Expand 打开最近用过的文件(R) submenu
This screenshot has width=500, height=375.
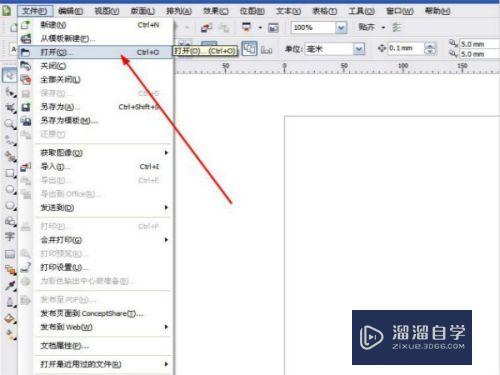tap(166, 364)
